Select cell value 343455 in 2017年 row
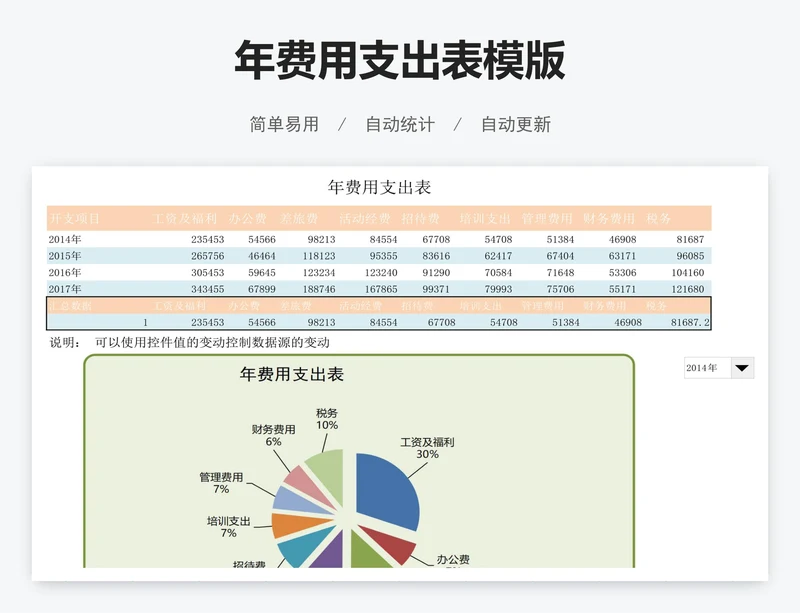Image resolution: width=800 pixels, height=613 pixels. coord(208,289)
